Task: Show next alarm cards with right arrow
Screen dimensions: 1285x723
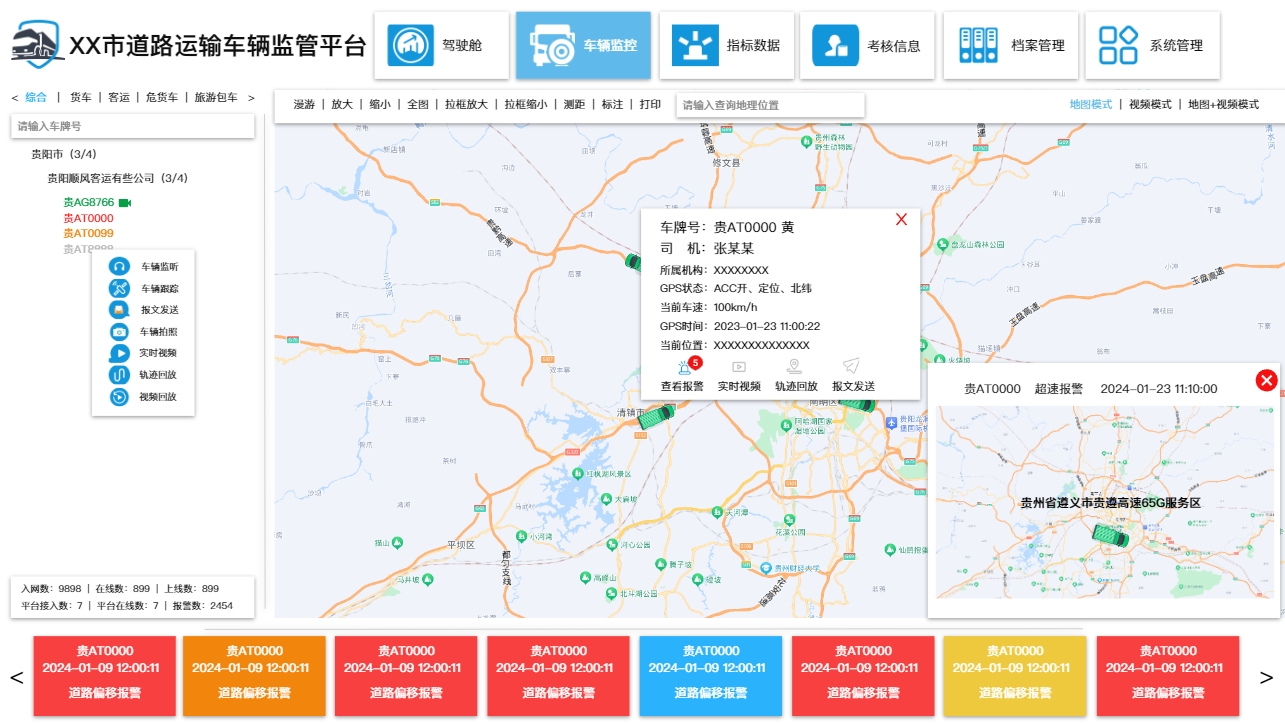Action: (1266, 678)
